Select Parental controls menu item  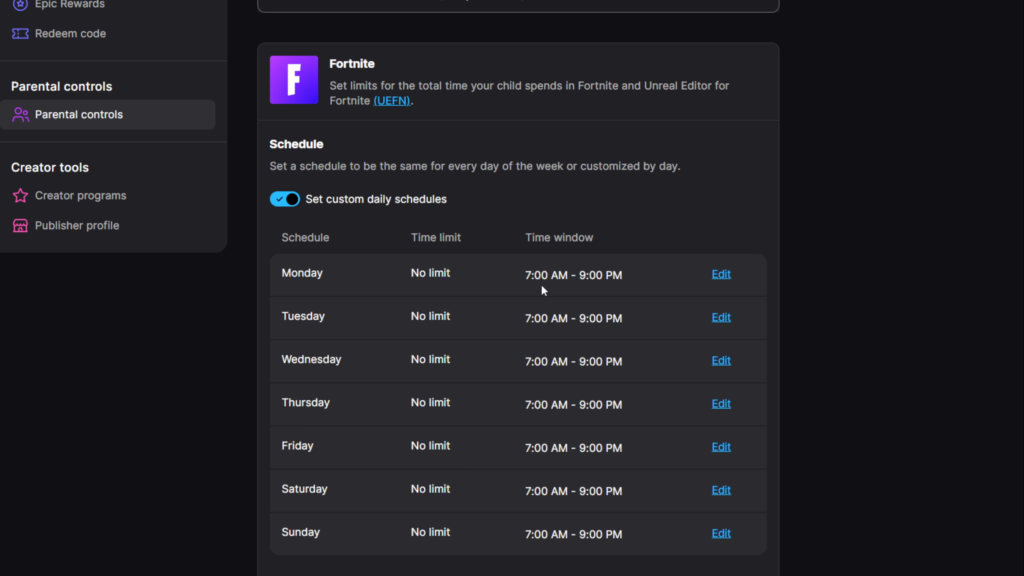pos(108,114)
